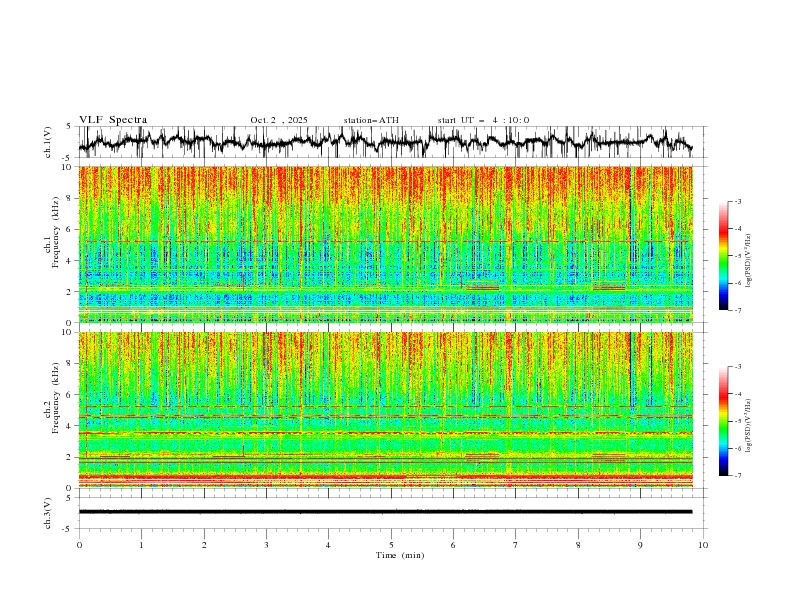Click the '-7' label on lower colorbar
792x612 pixels.
click(738, 476)
